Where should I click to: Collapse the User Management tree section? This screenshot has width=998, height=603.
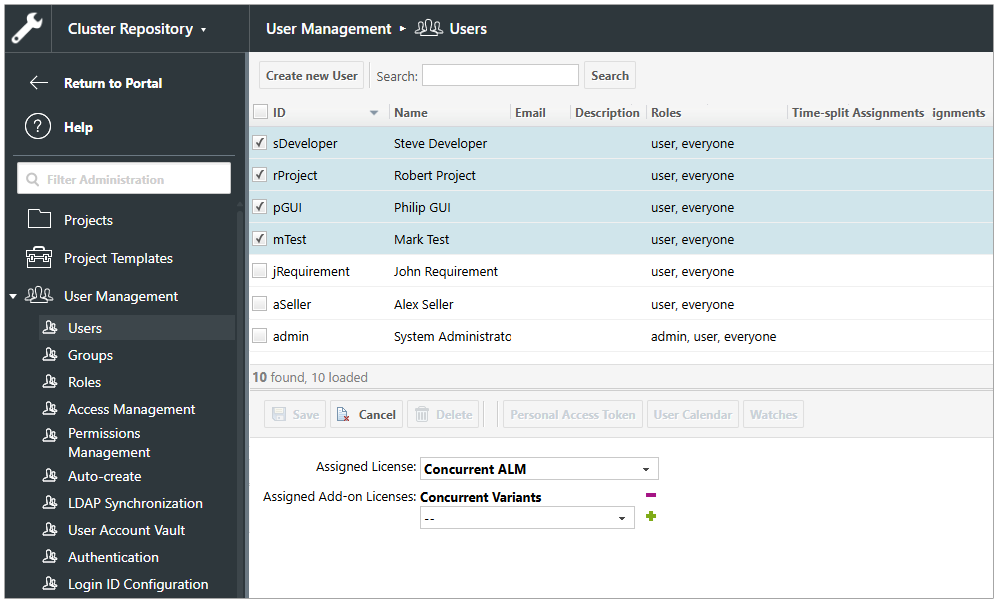point(13,296)
